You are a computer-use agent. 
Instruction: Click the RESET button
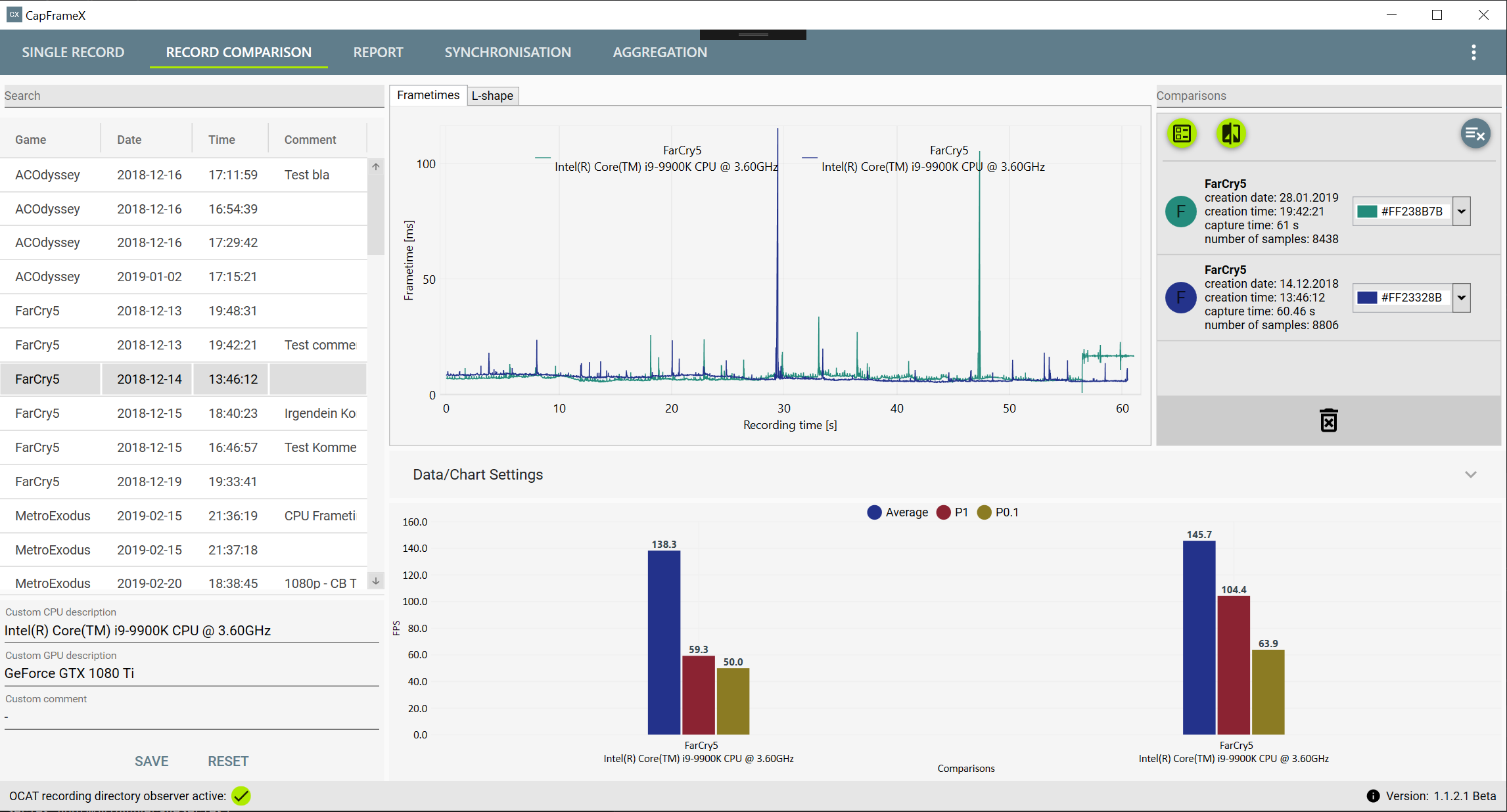(228, 761)
